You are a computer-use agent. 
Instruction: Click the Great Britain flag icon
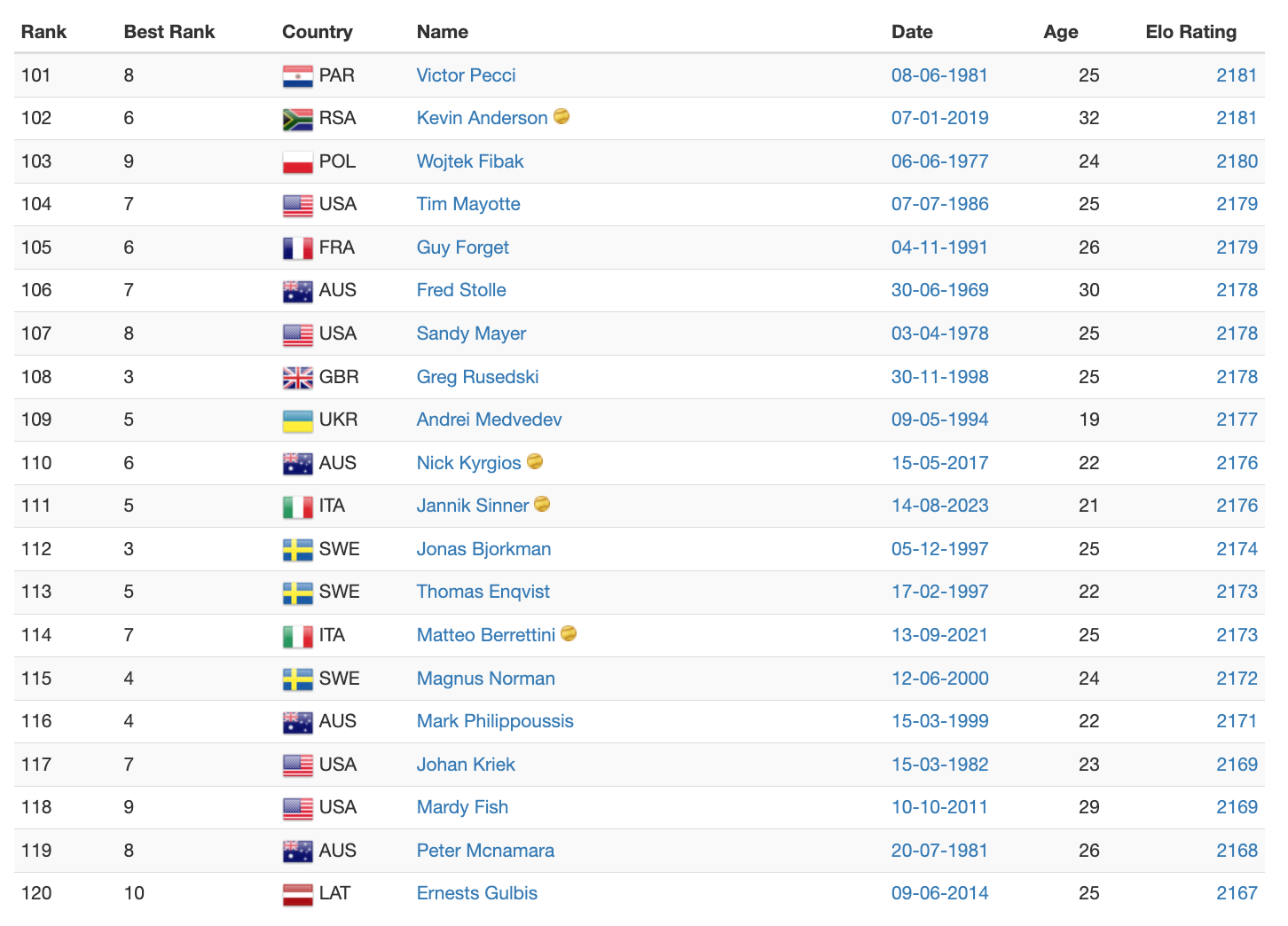pyautogui.click(x=297, y=378)
